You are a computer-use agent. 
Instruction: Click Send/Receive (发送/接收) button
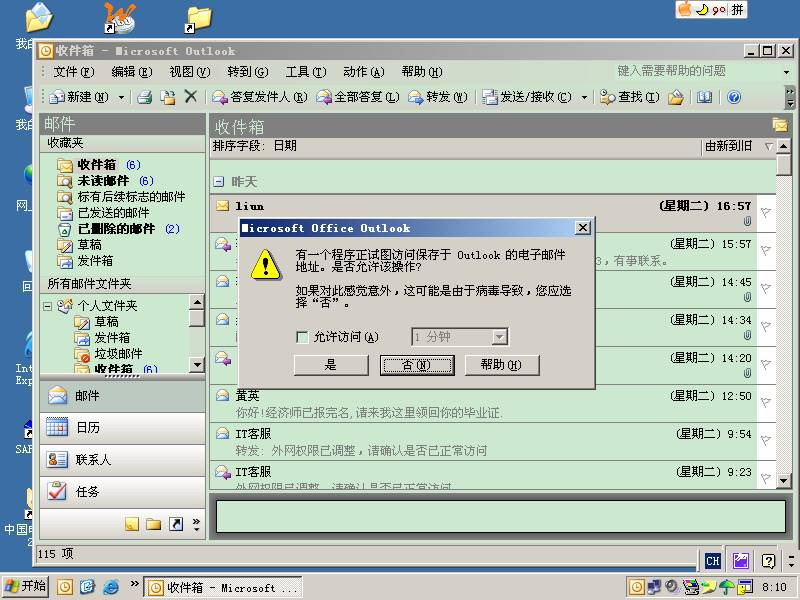pos(527,97)
